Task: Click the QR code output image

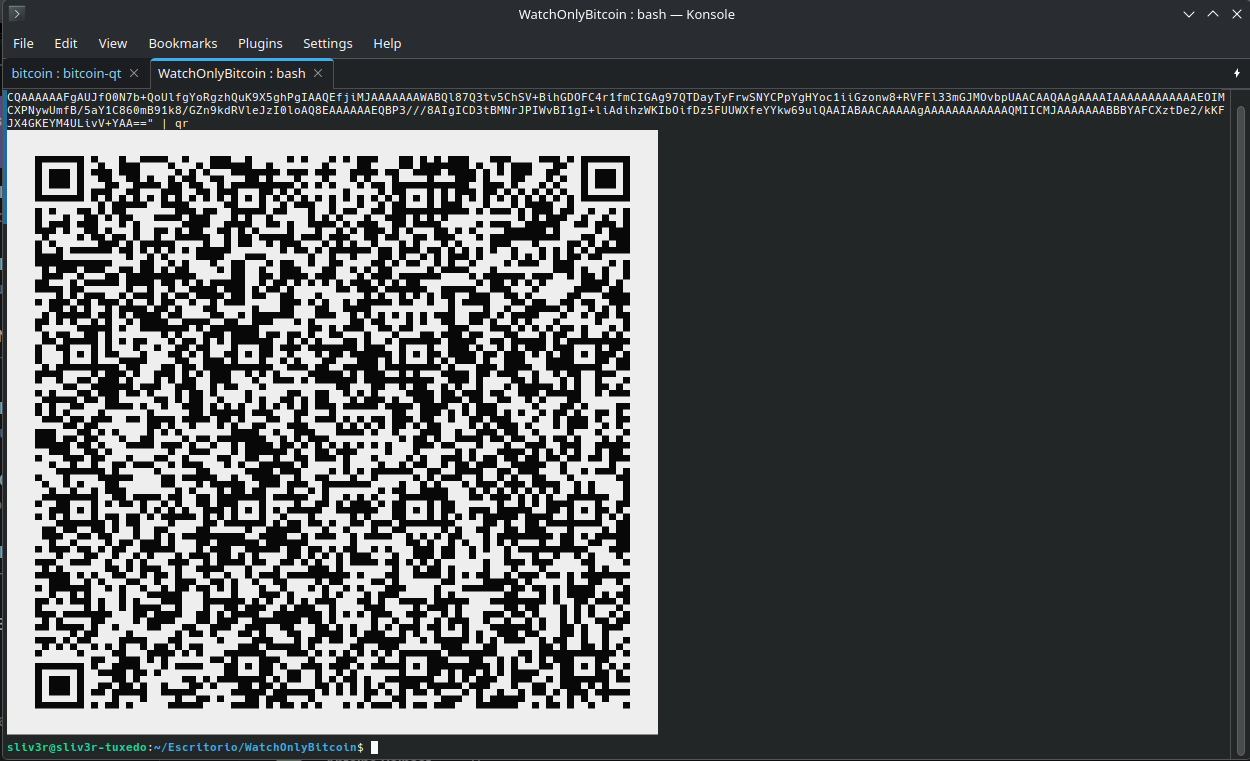Action: pyautogui.click(x=332, y=432)
